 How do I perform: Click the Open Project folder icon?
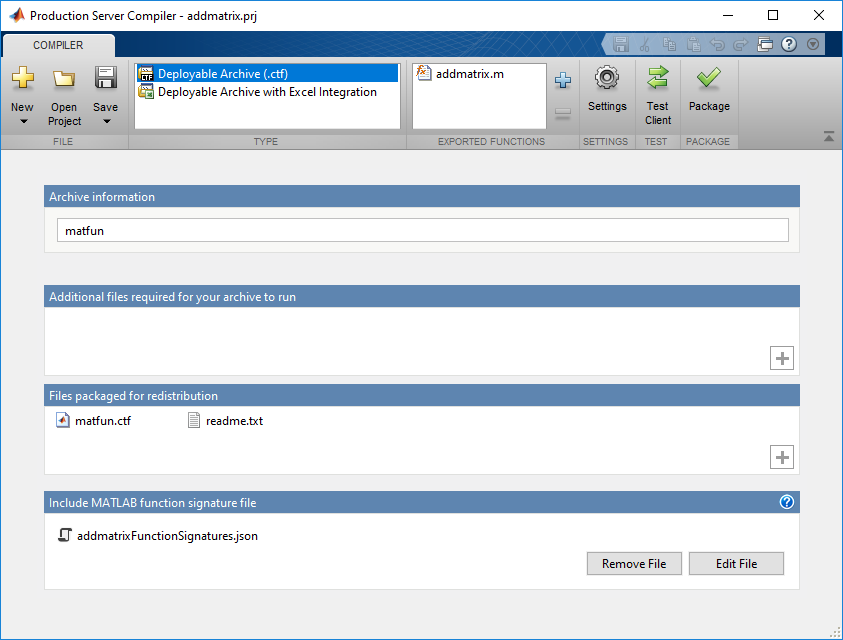[x=63, y=80]
